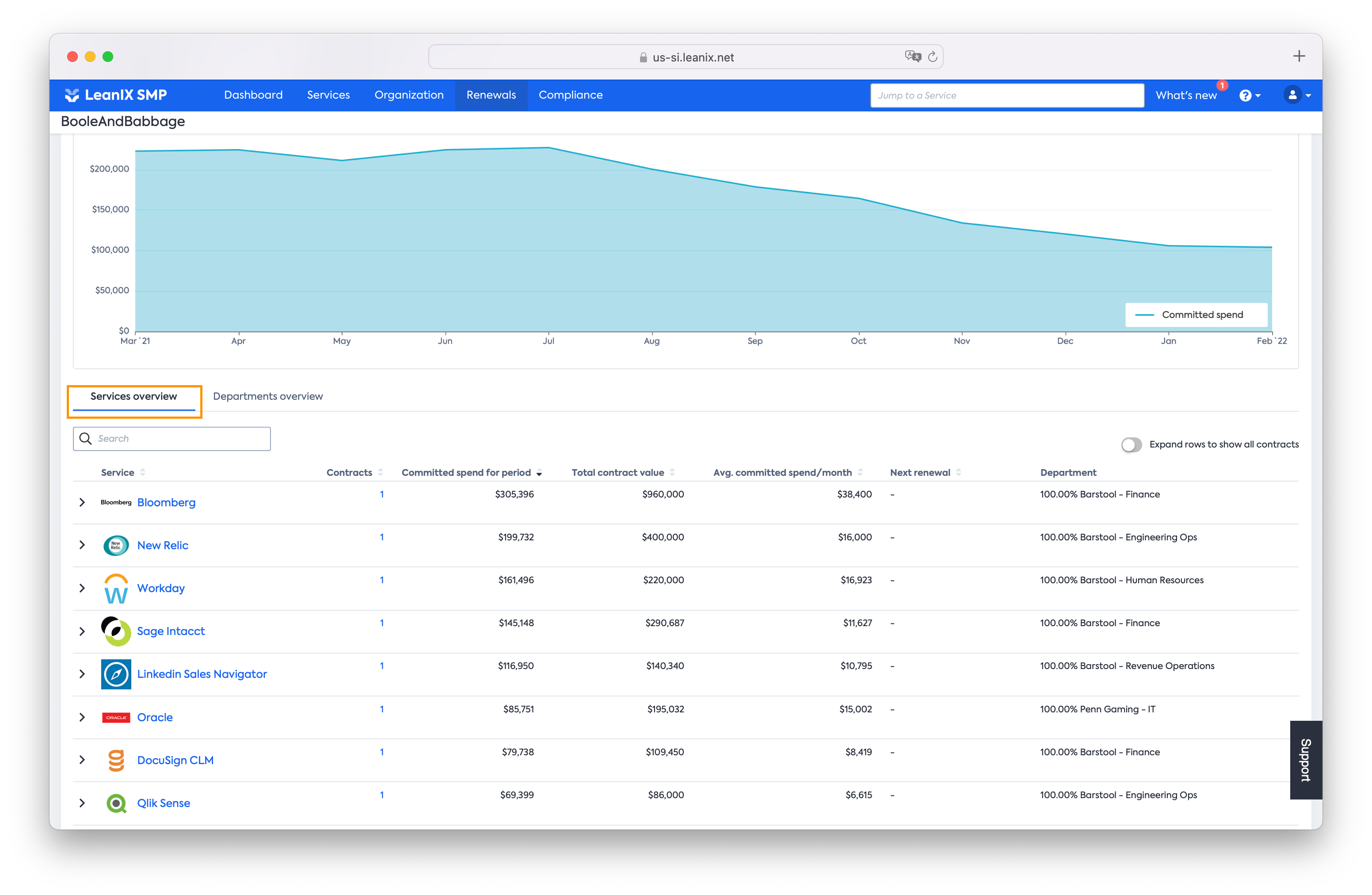Toggle Committed spend legend entry
The height and width of the screenshot is (895, 1372).
coord(1196,315)
